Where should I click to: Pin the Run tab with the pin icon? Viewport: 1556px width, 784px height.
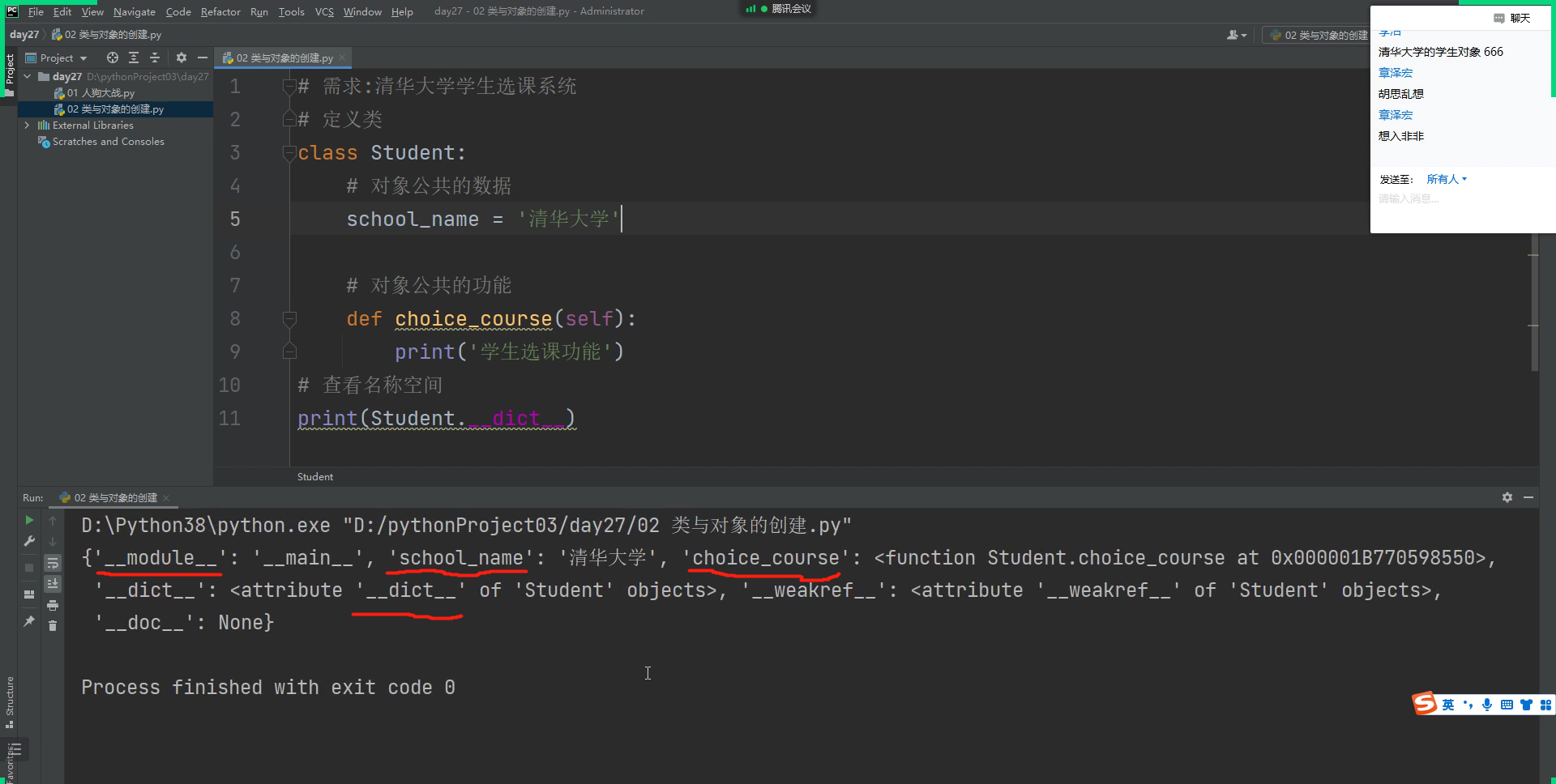tap(29, 621)
